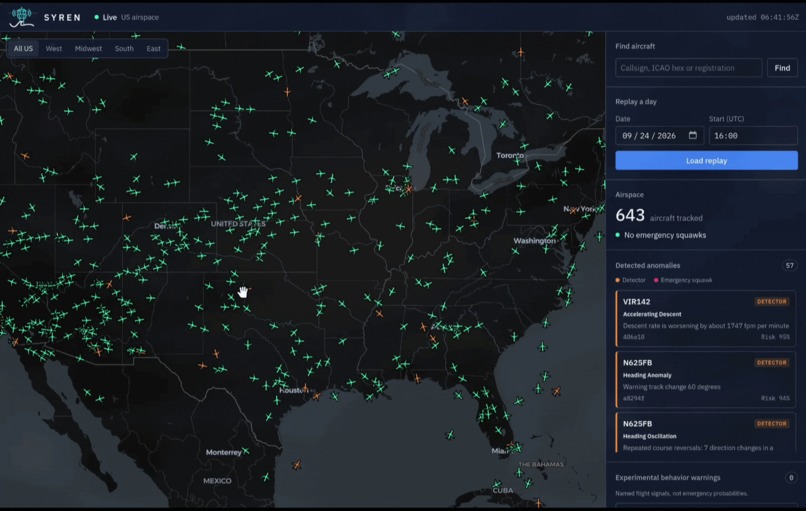
Task: Open the N625FB Heading Anomaly card
Action: 705,380
